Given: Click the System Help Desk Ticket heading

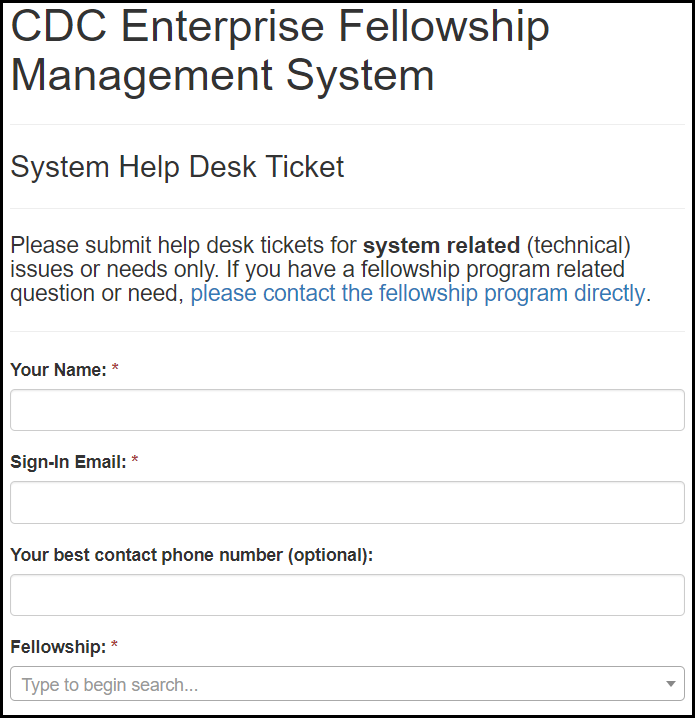Looking at the screenshot, I should coord(177,167).
